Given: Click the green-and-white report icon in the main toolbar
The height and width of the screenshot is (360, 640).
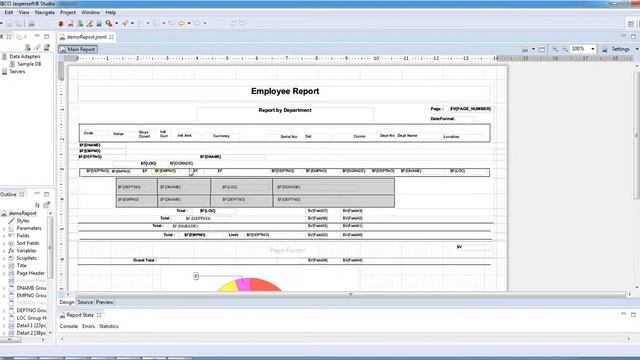Looking at the screenshot, I should coord(80,24).
